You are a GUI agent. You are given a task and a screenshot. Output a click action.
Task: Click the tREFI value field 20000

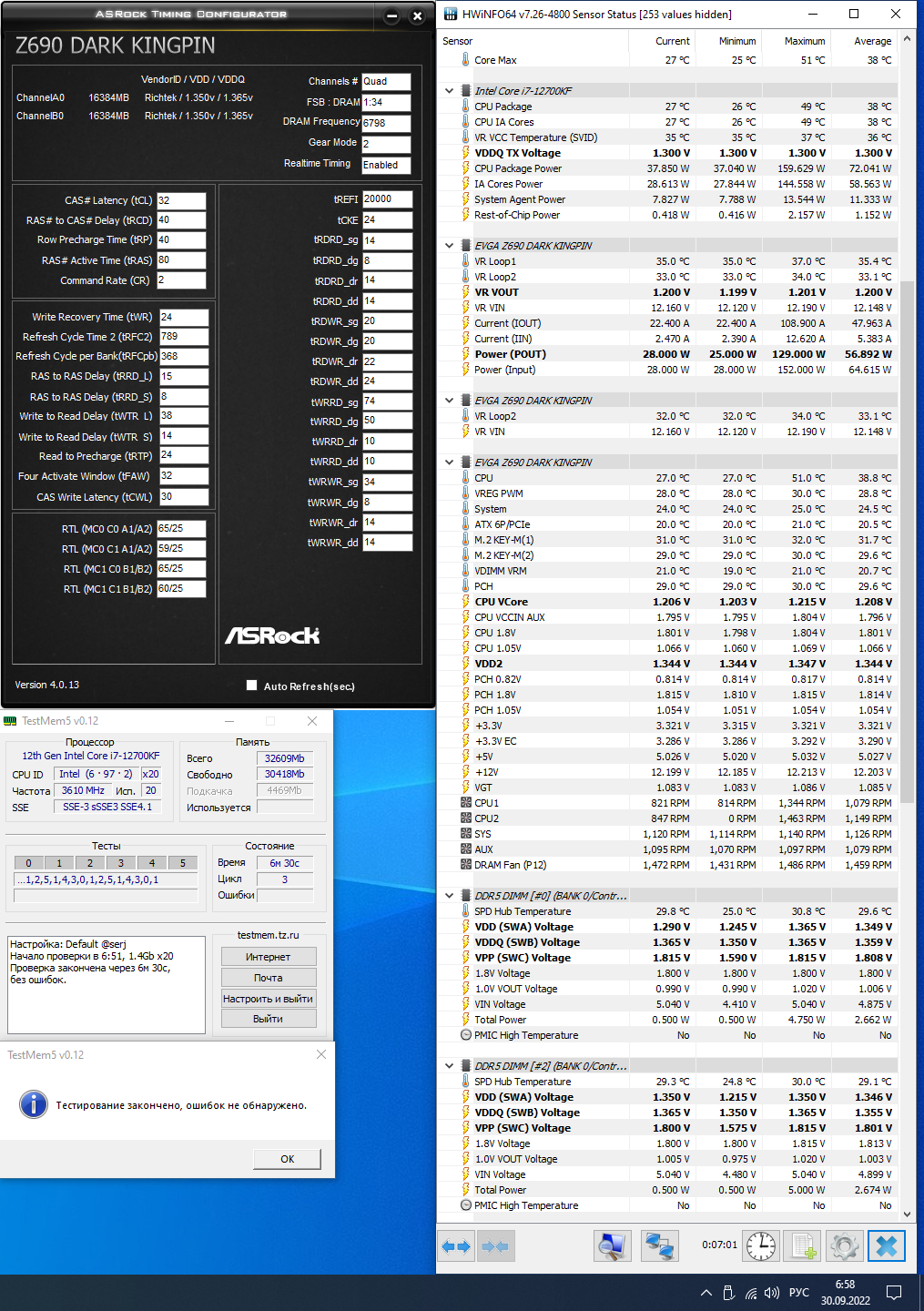coord(387,198)
